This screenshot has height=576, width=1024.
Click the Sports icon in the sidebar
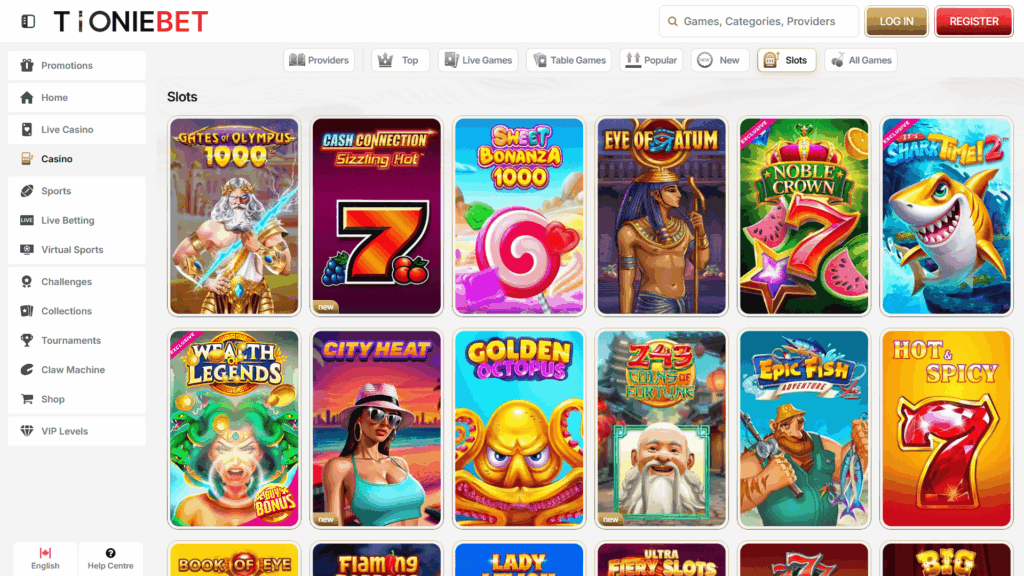click(25, 190)
